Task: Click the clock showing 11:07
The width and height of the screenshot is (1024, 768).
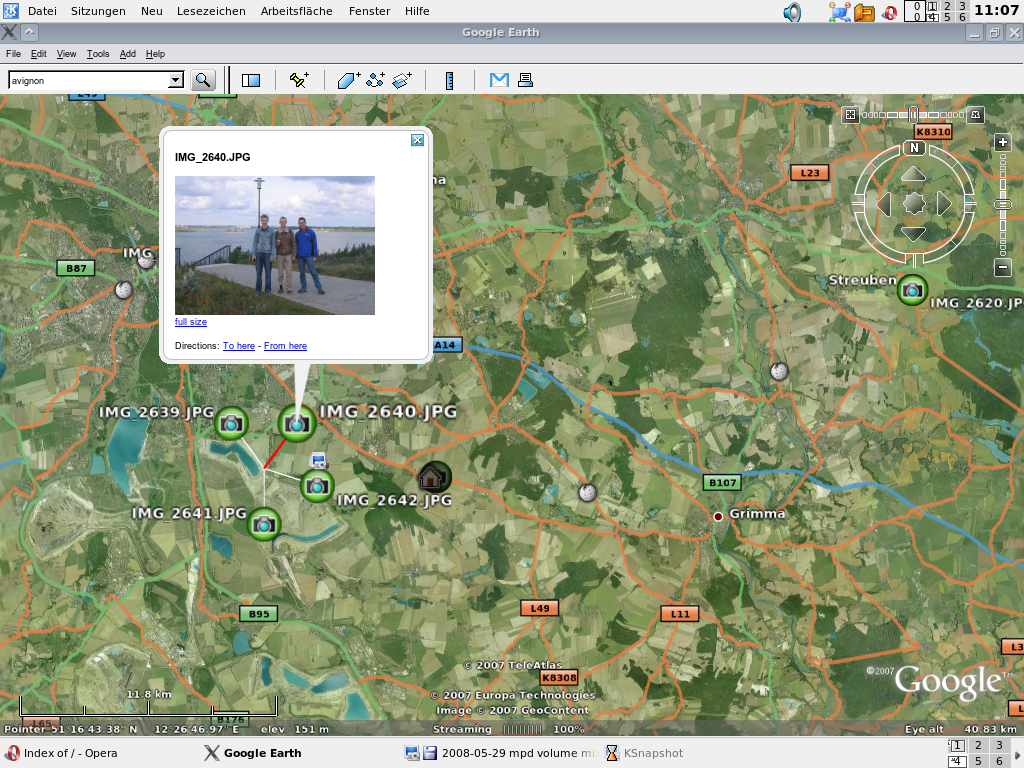Action: tap(996, 10)
